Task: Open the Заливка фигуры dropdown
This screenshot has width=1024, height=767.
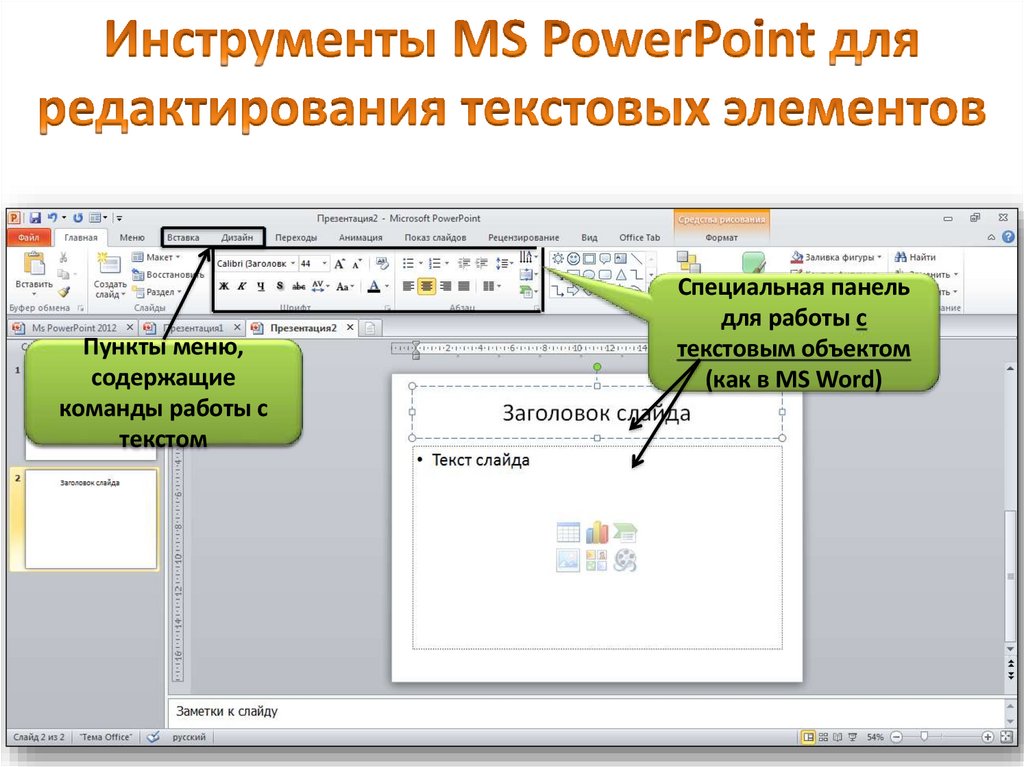Action: coord(837,257)
